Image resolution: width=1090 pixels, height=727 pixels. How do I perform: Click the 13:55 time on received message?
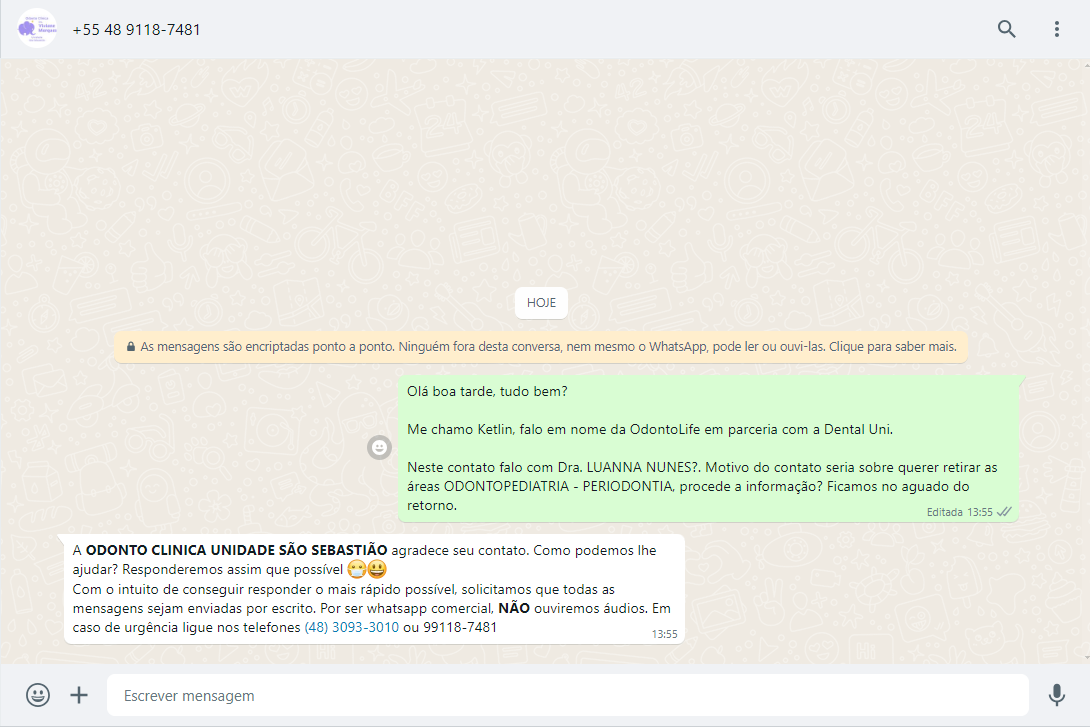[x=664, y=634]
